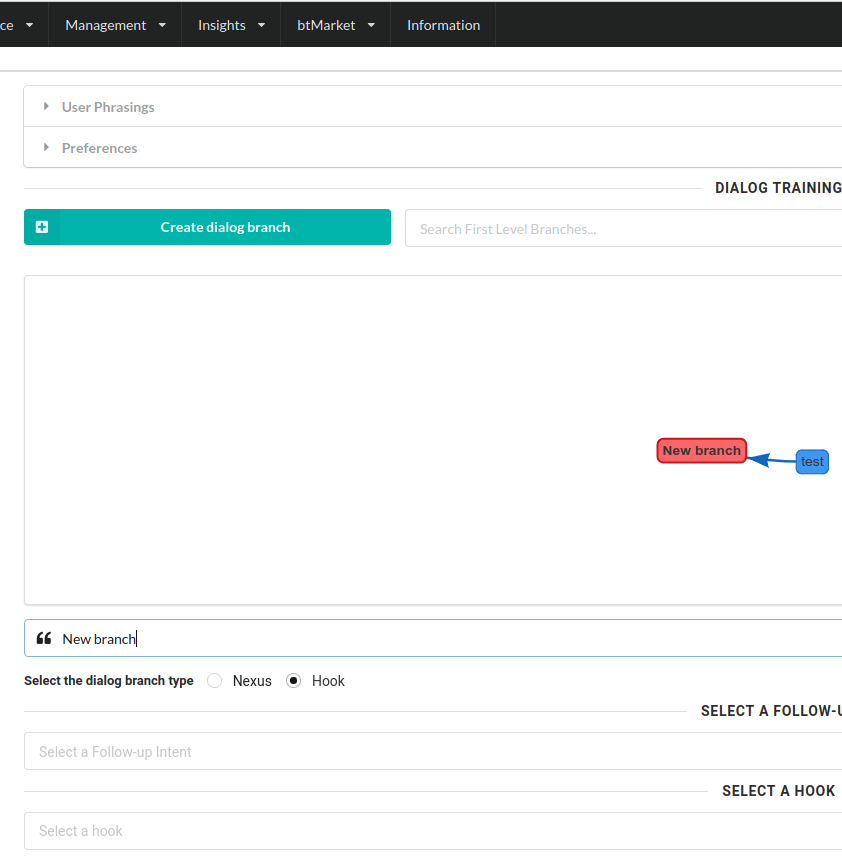Focus the Search First Level Branches field
Image resolution: width=842 pixels, height=856 pixels.
click(623, 229)
